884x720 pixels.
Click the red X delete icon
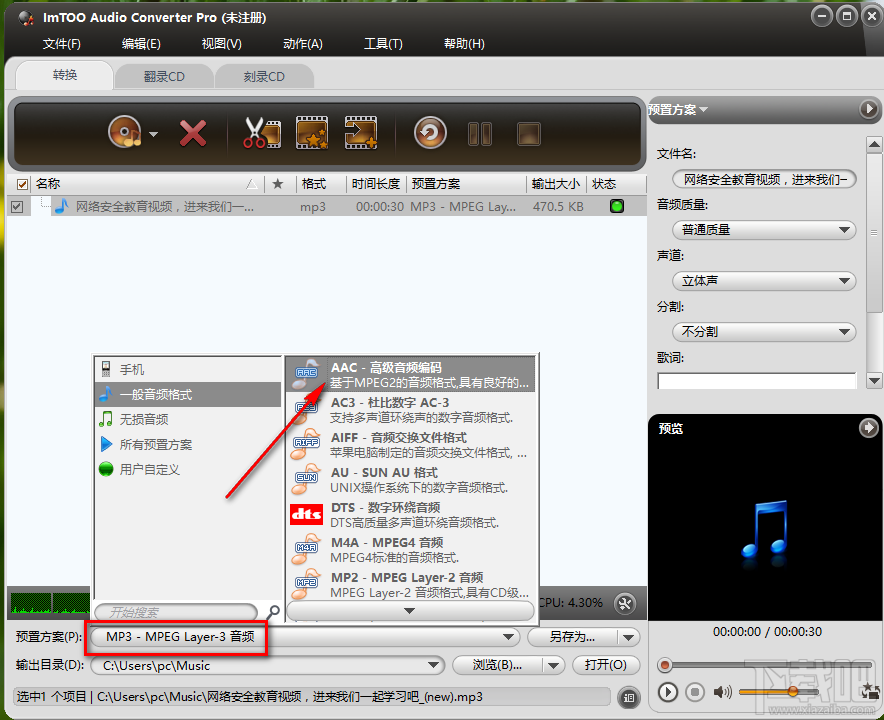coord(194,132)
